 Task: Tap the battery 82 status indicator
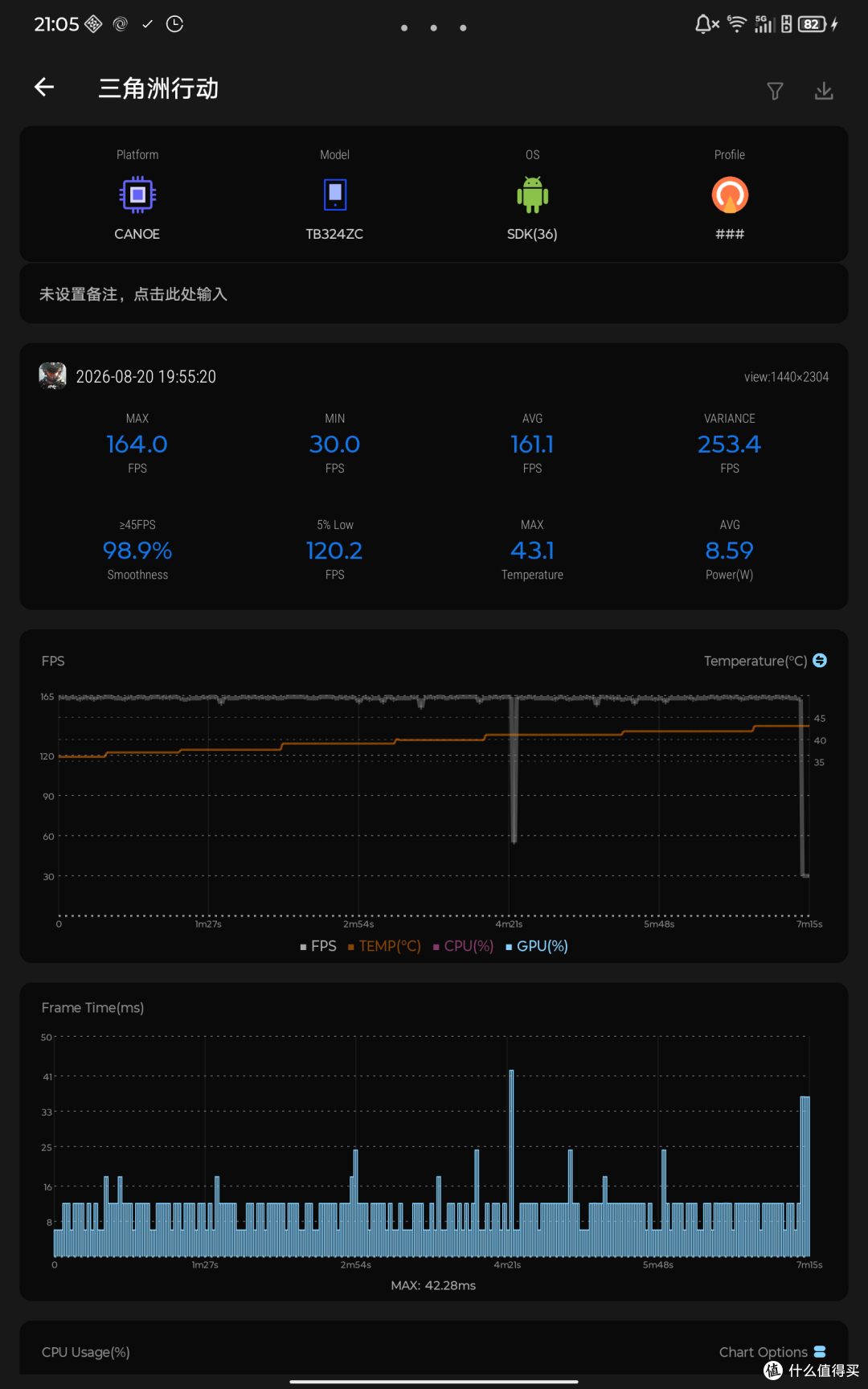click(814, 24)
